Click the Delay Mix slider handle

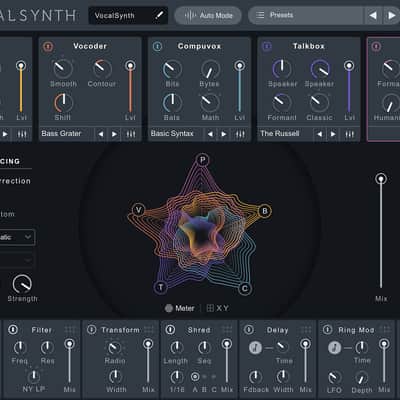point(305,344)
